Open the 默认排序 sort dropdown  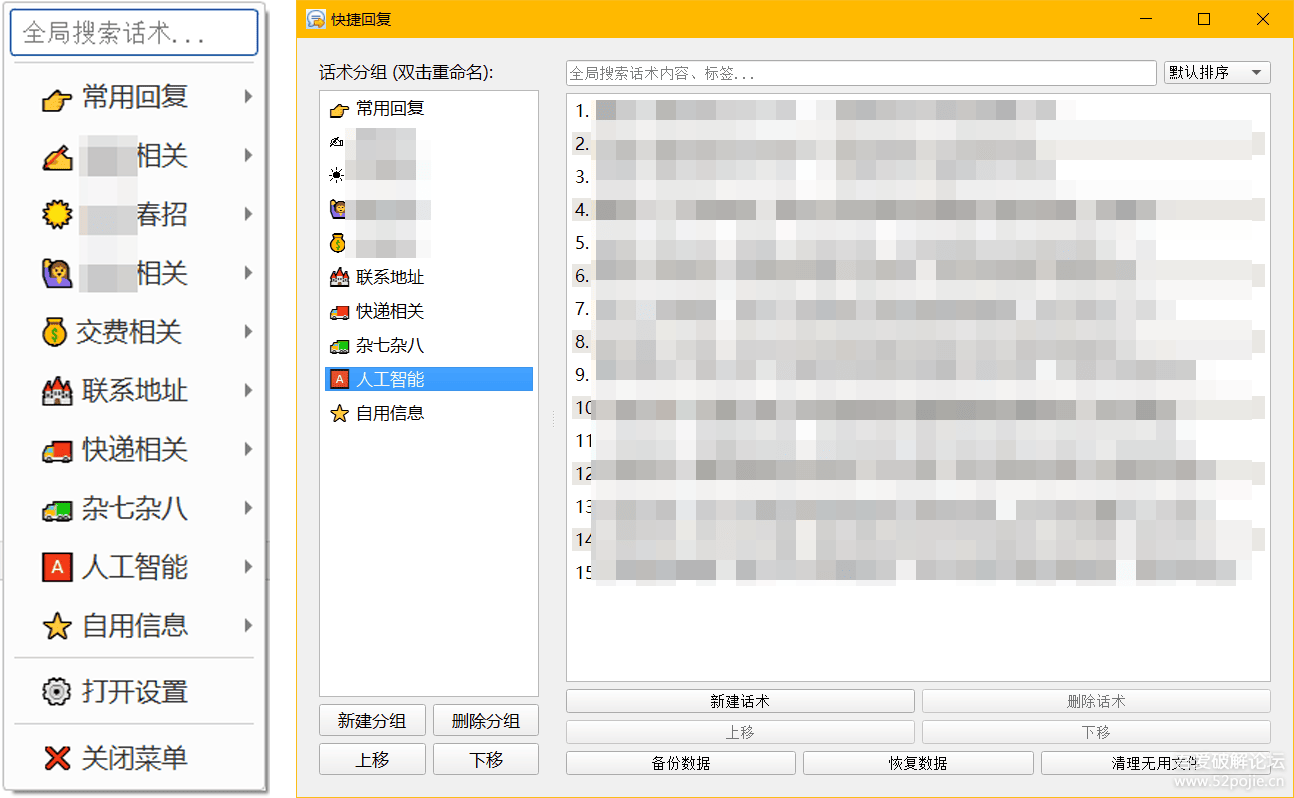pyautogui.click(x=1216, y=72)
